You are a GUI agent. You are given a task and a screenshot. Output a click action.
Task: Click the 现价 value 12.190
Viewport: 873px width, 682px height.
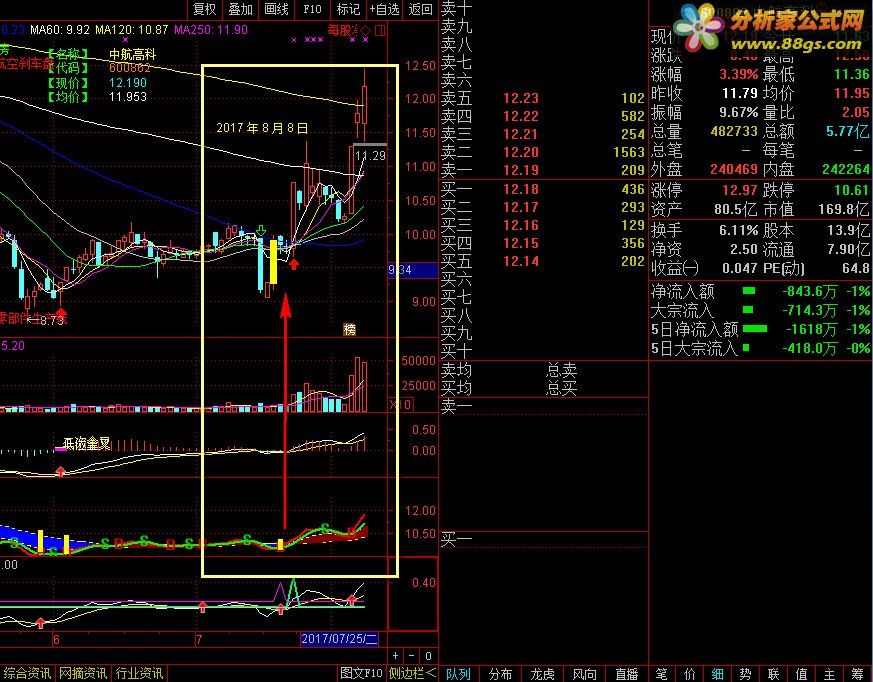point(128,83)
